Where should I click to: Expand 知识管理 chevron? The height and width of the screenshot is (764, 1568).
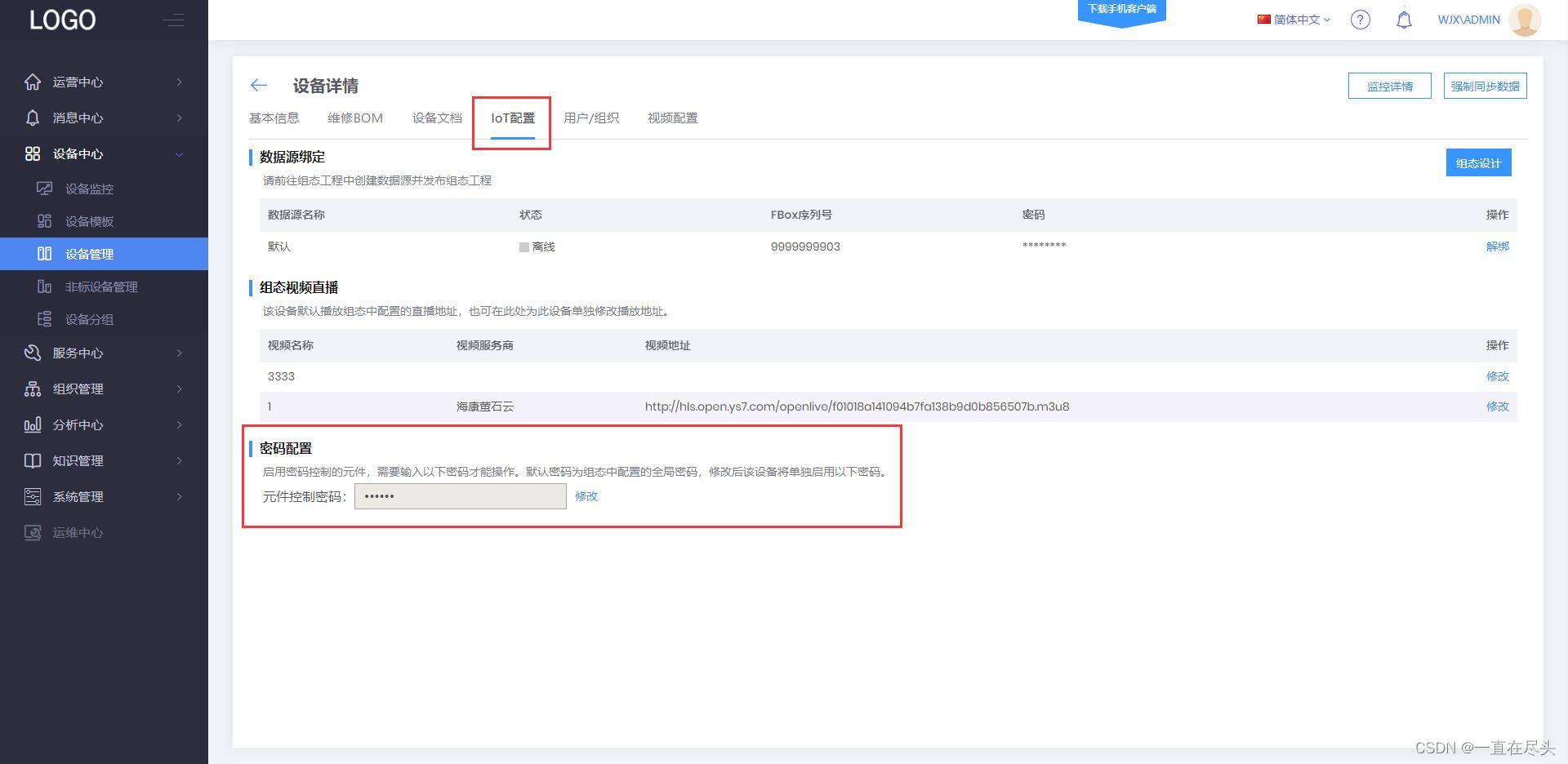point(179,460)
